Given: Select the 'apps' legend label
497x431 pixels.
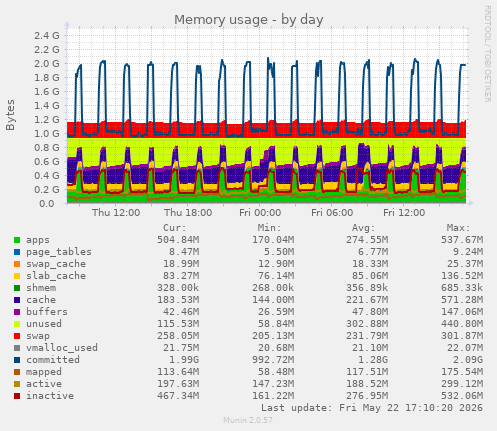Looking at the screenshot, I should (x=38, y=240).
